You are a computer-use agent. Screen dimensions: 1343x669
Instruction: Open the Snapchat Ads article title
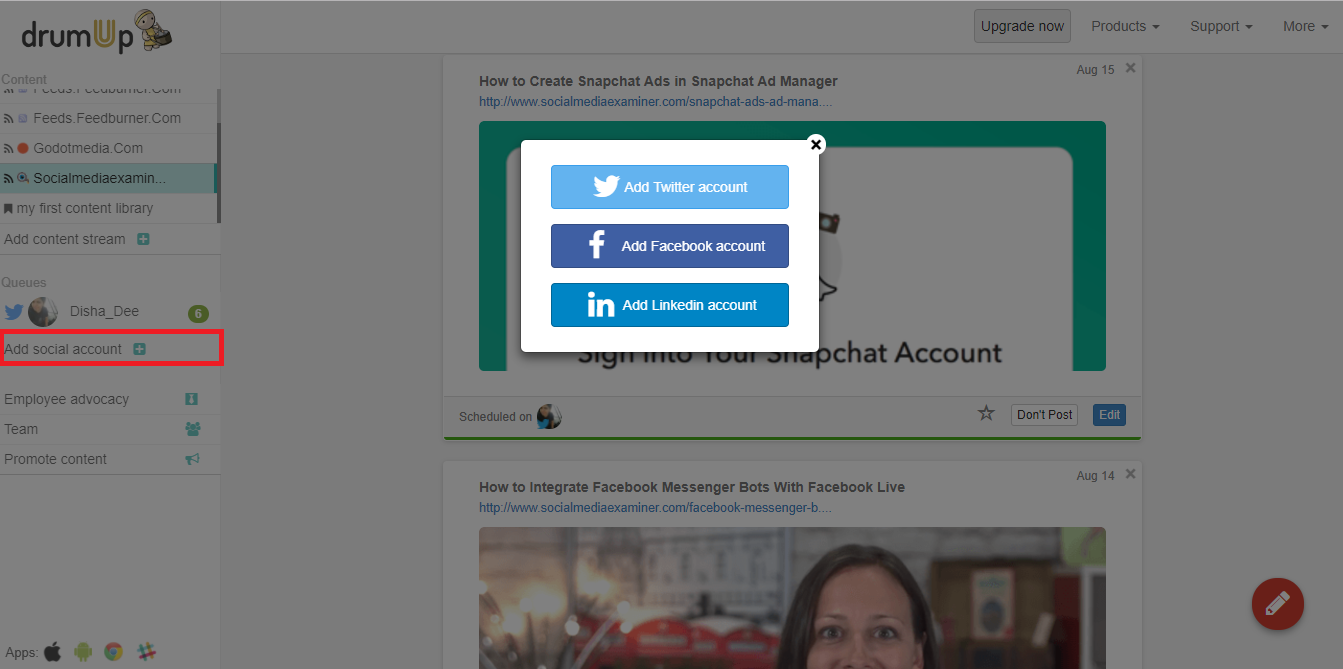(x=658, y=81)
